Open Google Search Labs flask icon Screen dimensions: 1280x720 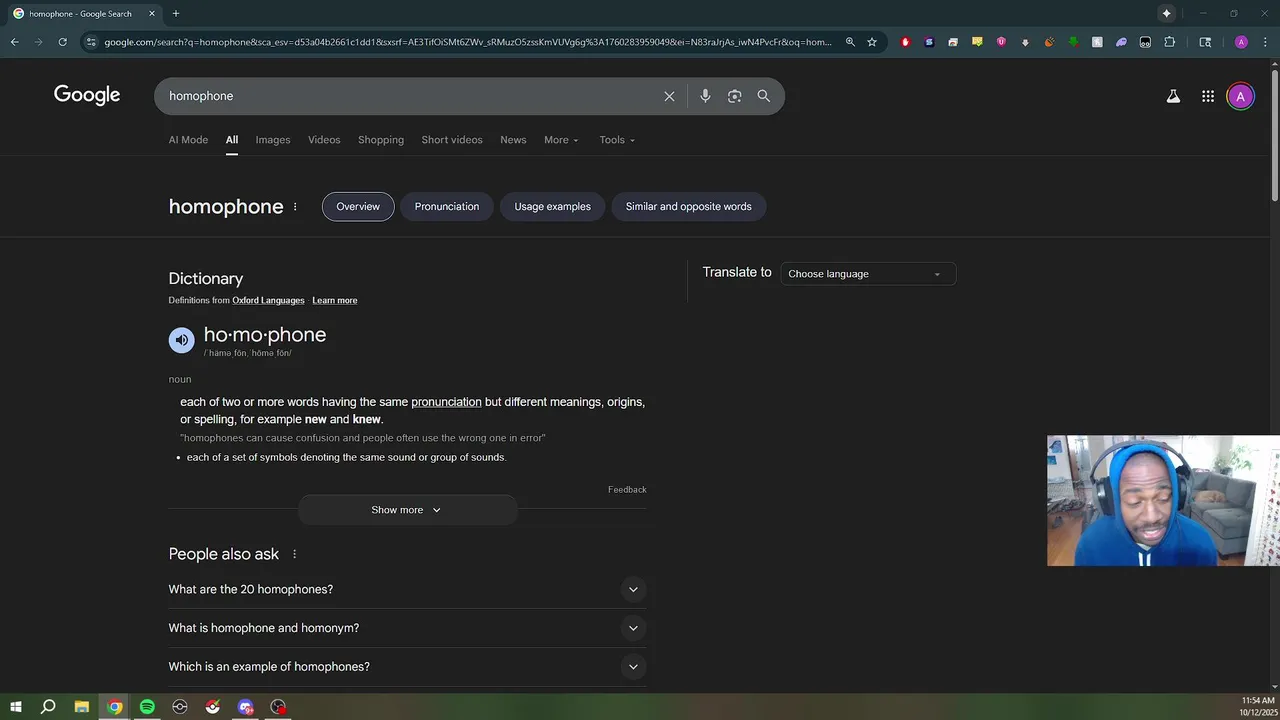pos(1173,96)
